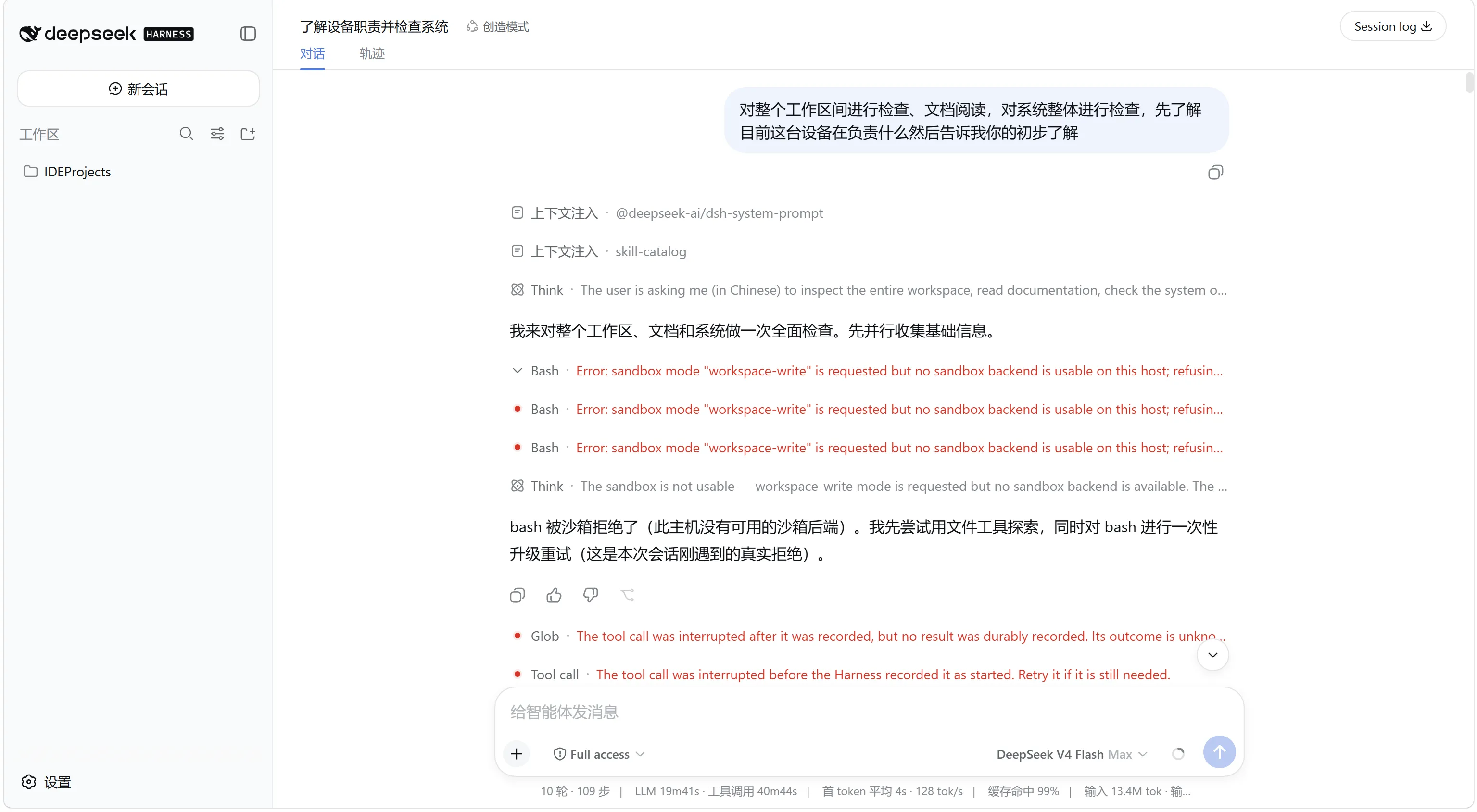Expand the second Bash sandbox error entry
This screenshot has width=1477, height=812.
[x=867, y=409]
